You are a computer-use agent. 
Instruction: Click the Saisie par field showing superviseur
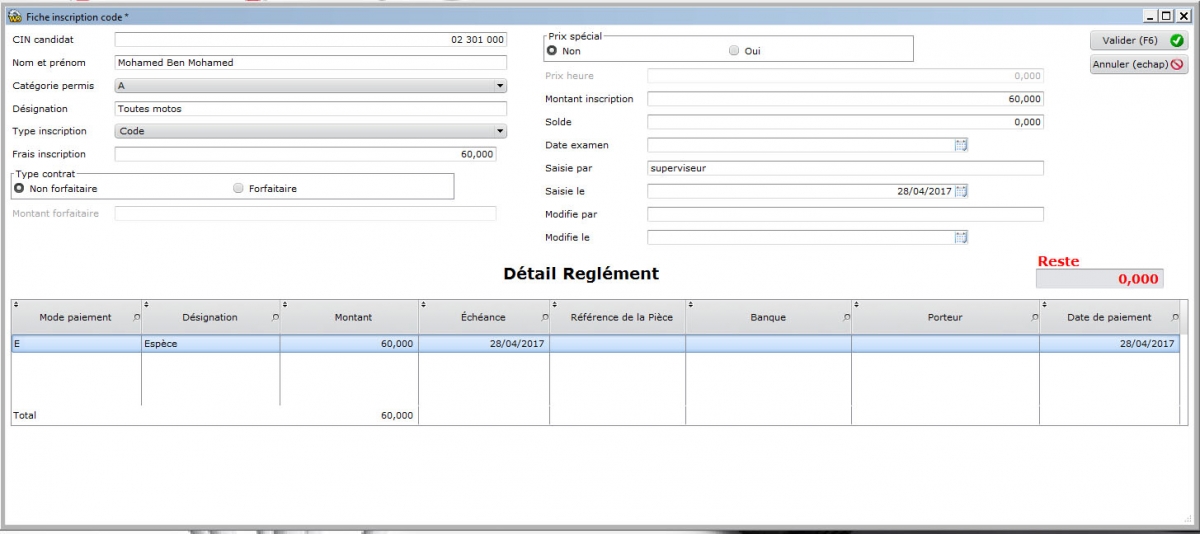click(x=846, y=168)
